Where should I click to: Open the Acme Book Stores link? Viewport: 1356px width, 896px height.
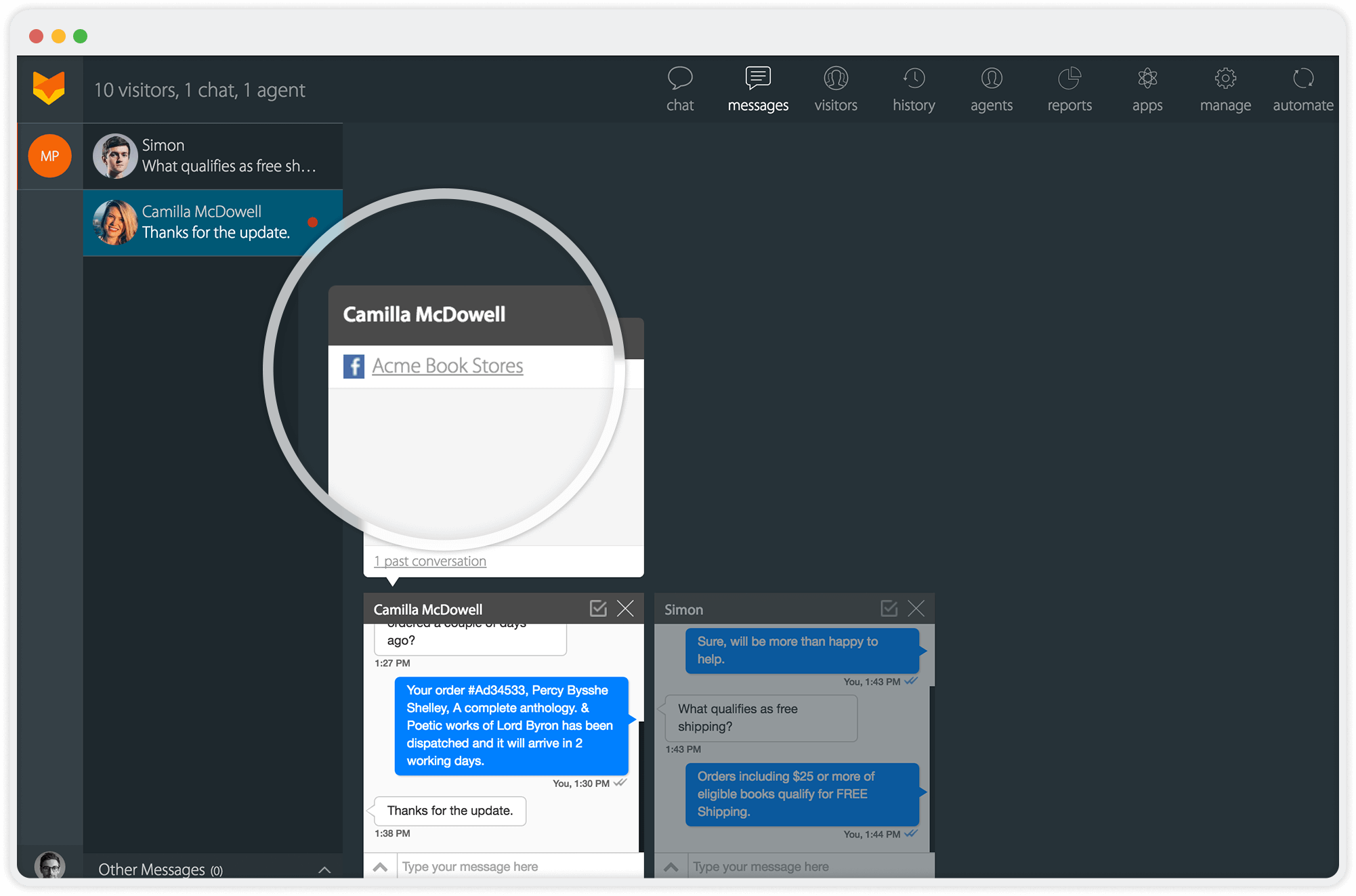click(448, 366)
